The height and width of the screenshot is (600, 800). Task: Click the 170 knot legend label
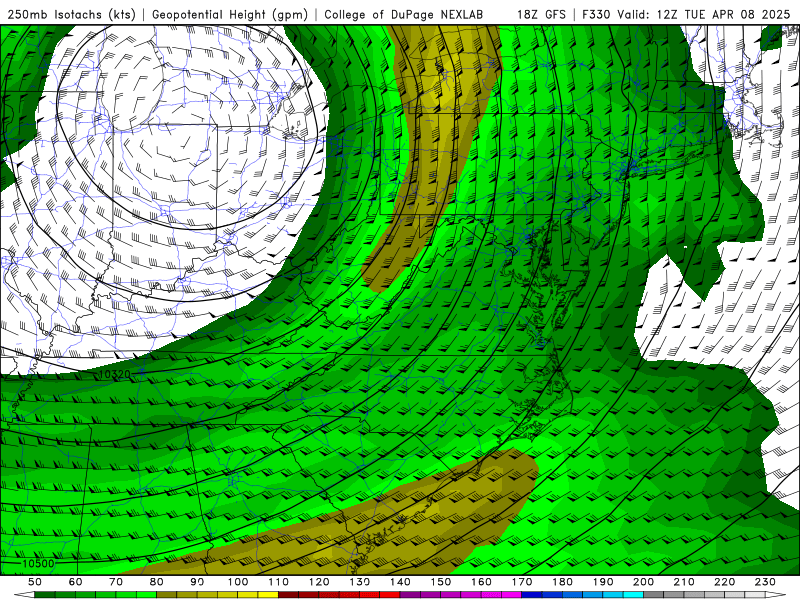tap(522, 582)
